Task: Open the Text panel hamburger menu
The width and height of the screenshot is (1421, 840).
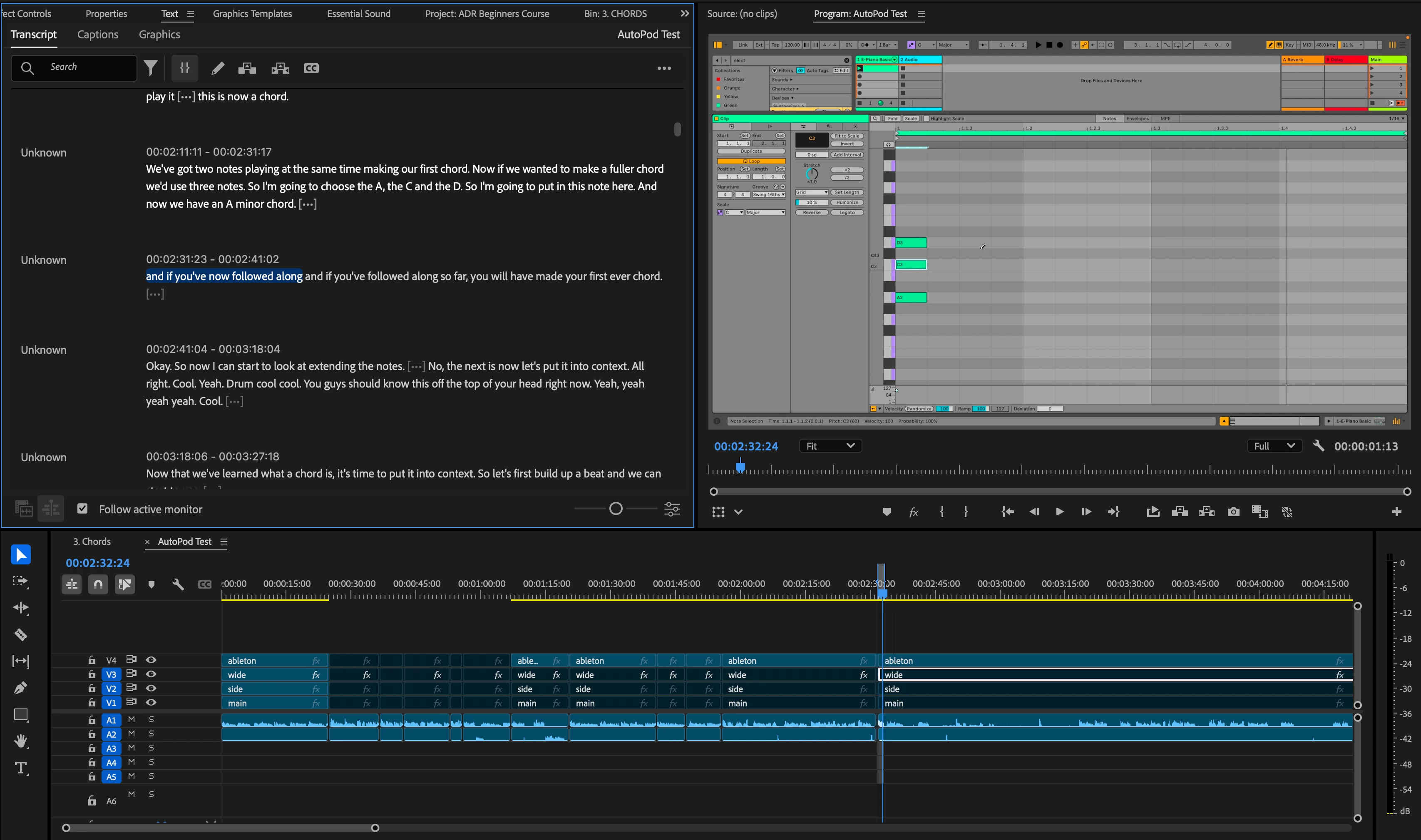Action: pyautogui.click(x=190, y=14)
